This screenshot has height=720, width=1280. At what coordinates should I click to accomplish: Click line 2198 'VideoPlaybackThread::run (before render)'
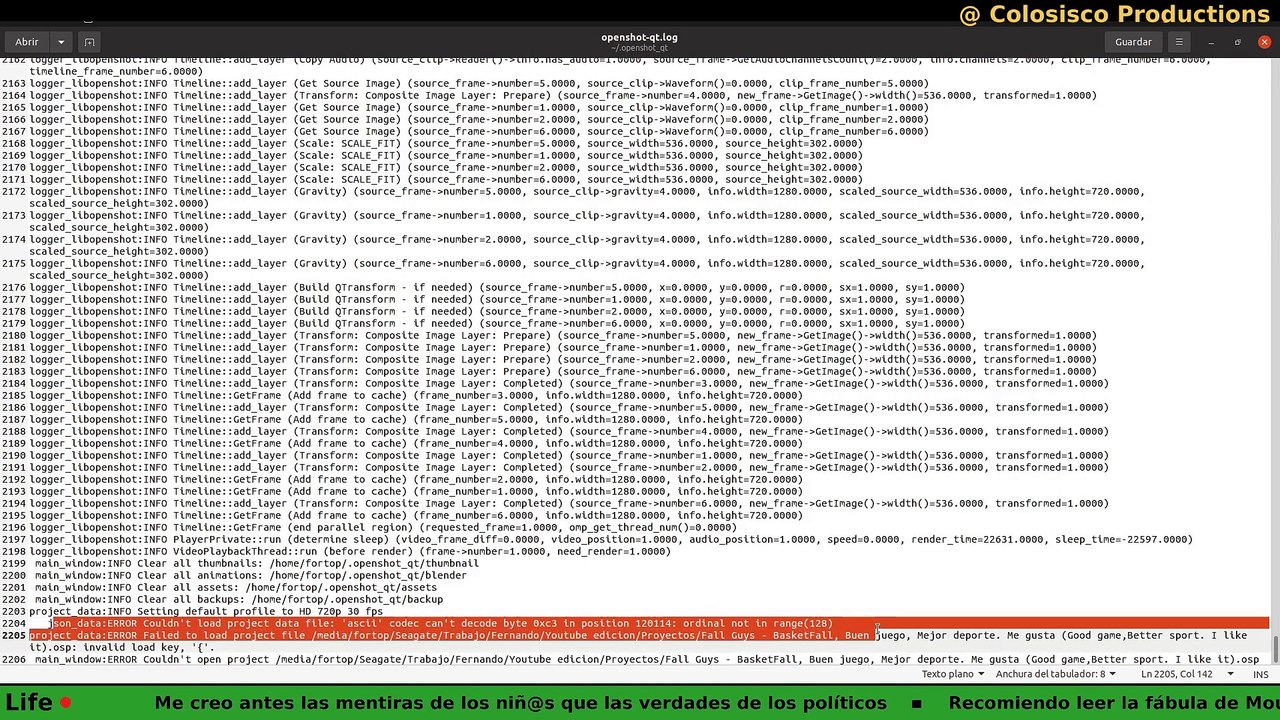[350, 551]
